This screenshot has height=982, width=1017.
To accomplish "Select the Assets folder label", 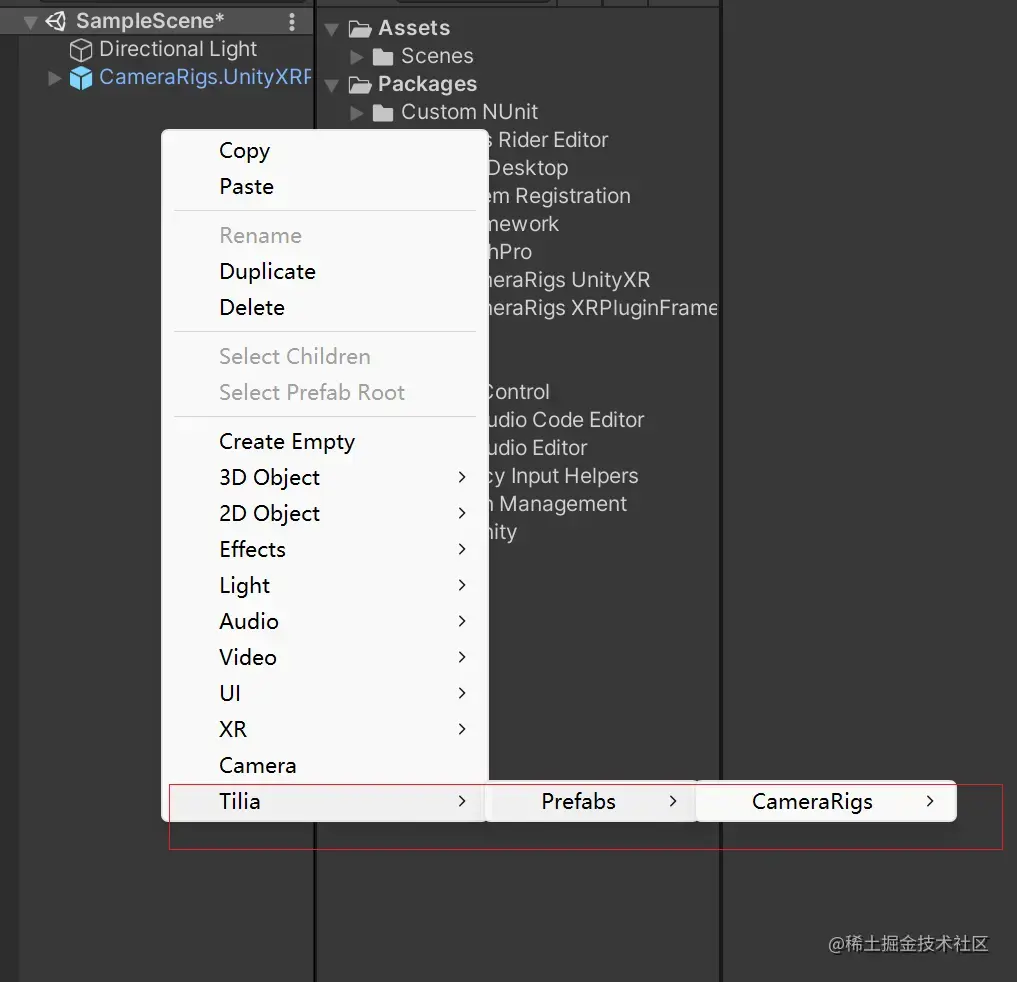I will [x=414, y=28].
